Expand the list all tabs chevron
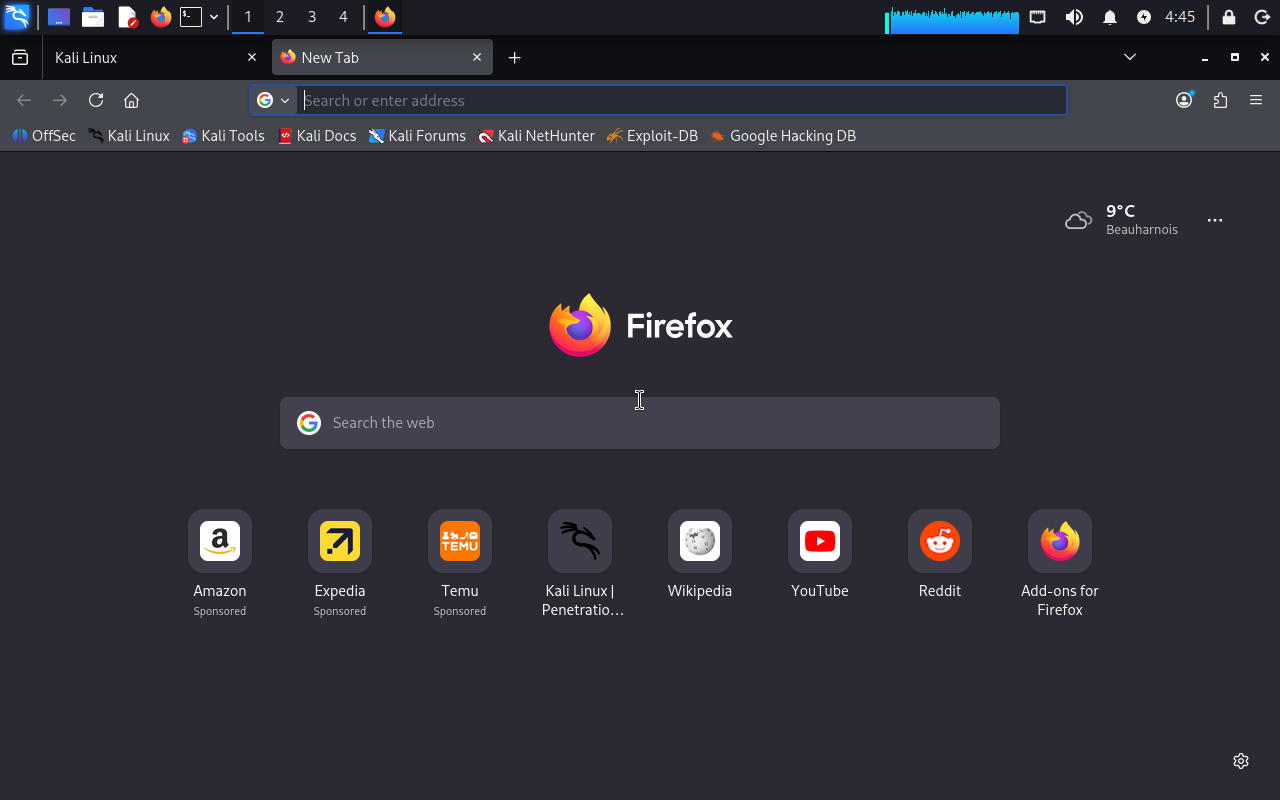 pyautogui.click(x=1130, y=57)
